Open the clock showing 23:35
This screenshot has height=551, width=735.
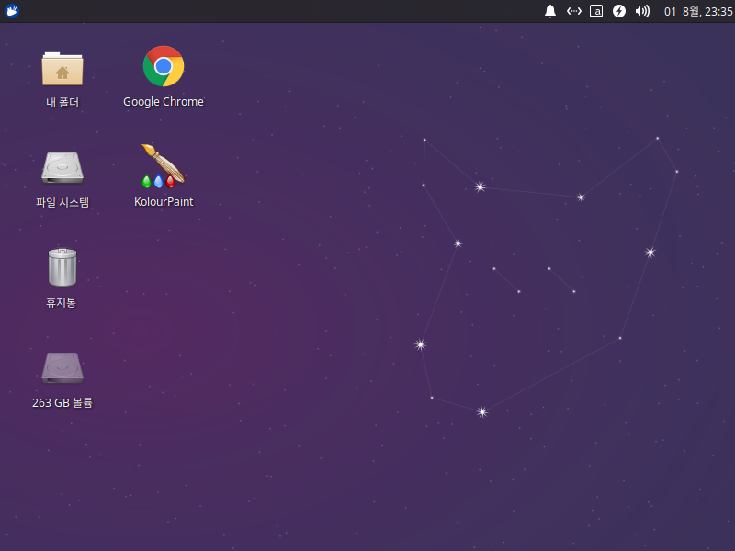[x=698, y=11]
